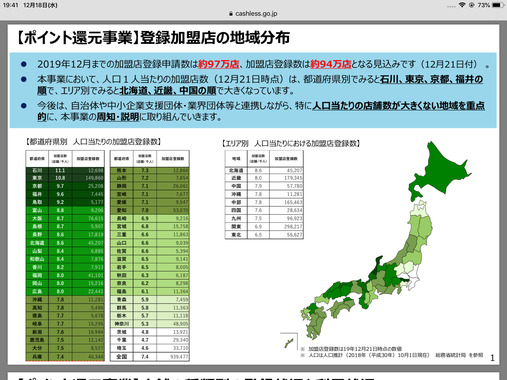Tap the 福井 cell in prefecture table
This screenshot has width=507, height=380.
pyautogui.click(x=37, y=194)
